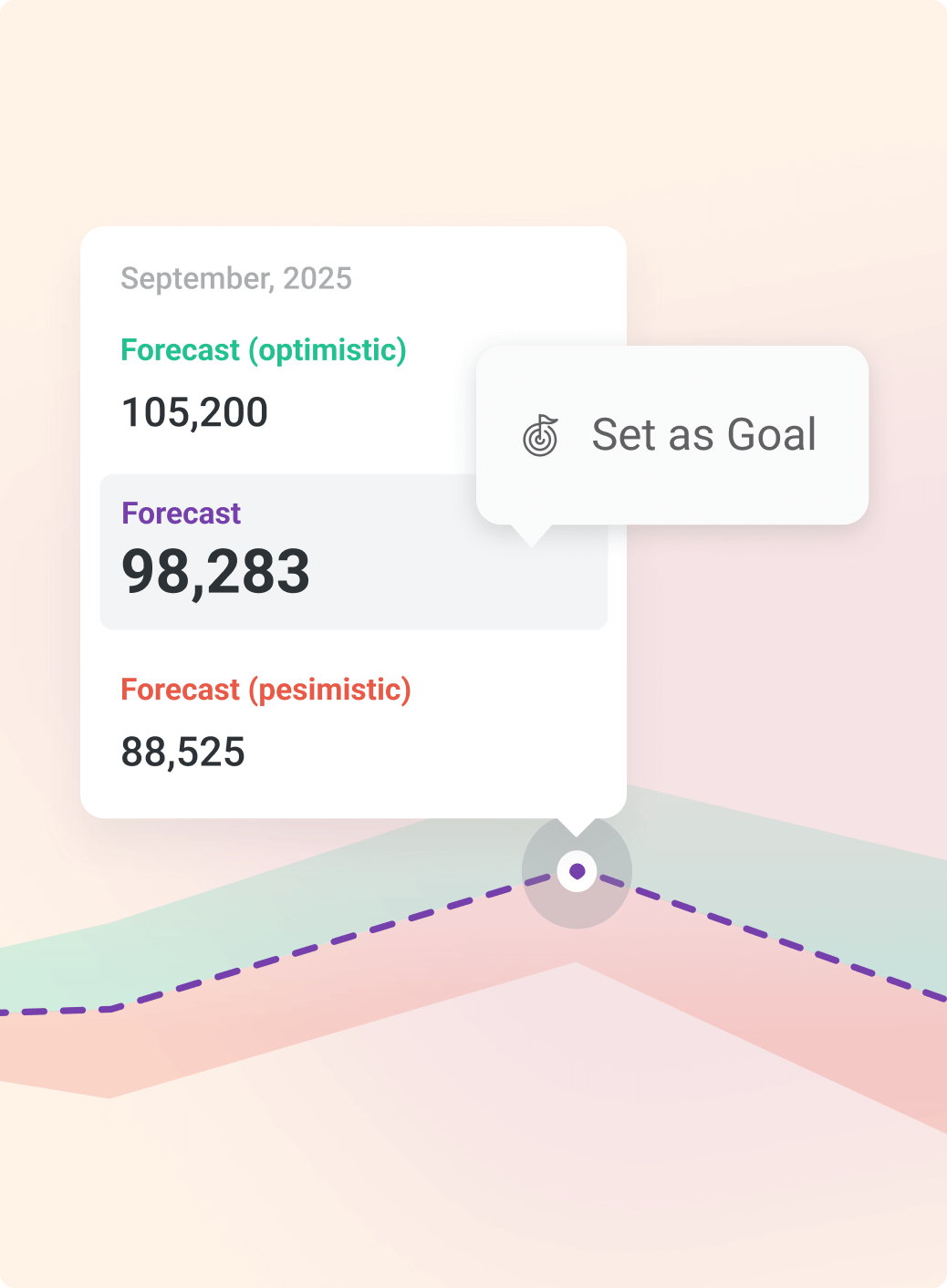
Task: Click the optimistic value 105,200
Action: click(x=194, y=412)
